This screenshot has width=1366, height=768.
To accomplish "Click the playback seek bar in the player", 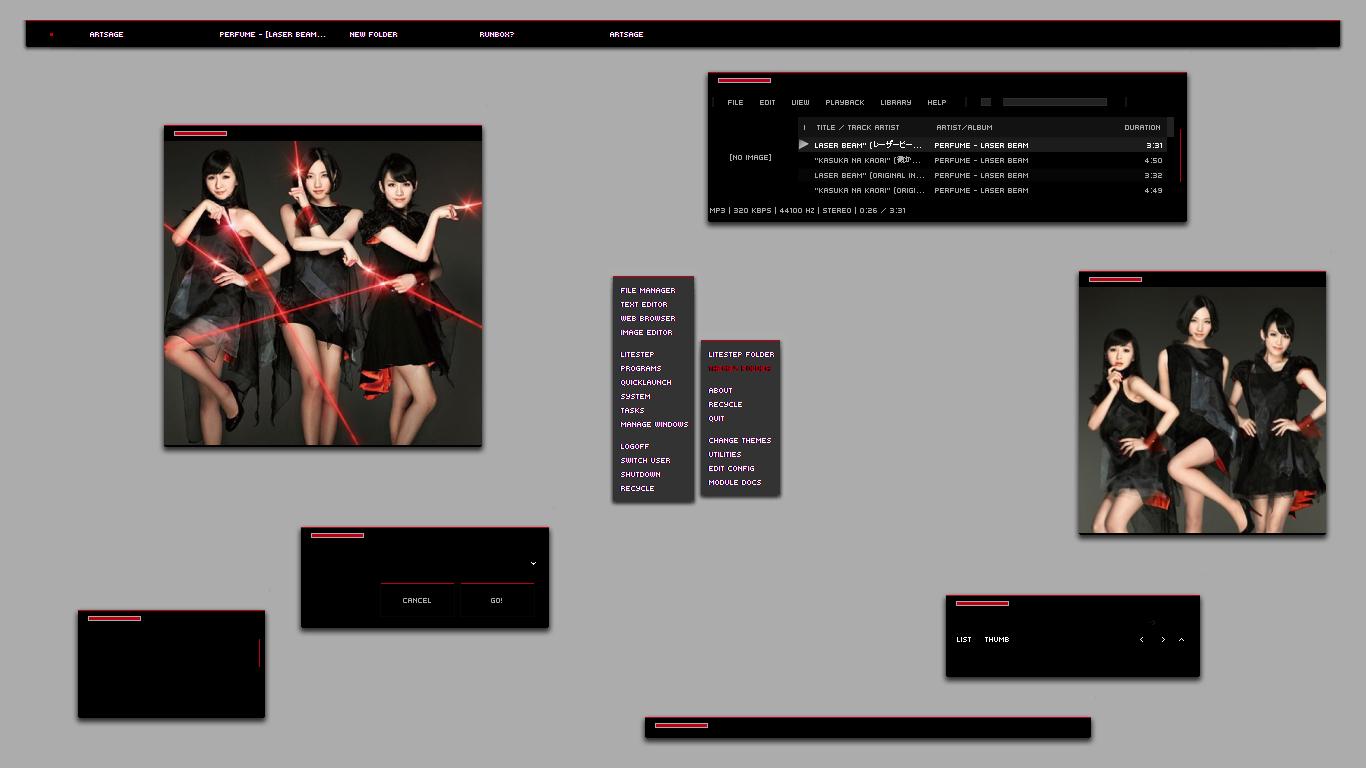I will pos(1054,102).
